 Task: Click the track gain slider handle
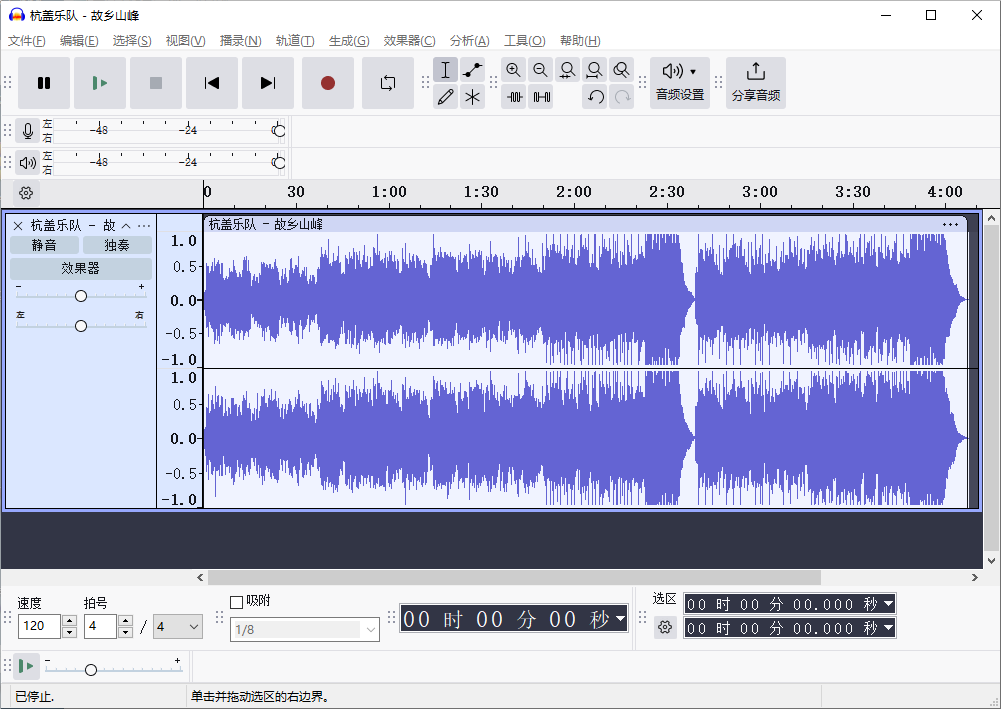80,295
